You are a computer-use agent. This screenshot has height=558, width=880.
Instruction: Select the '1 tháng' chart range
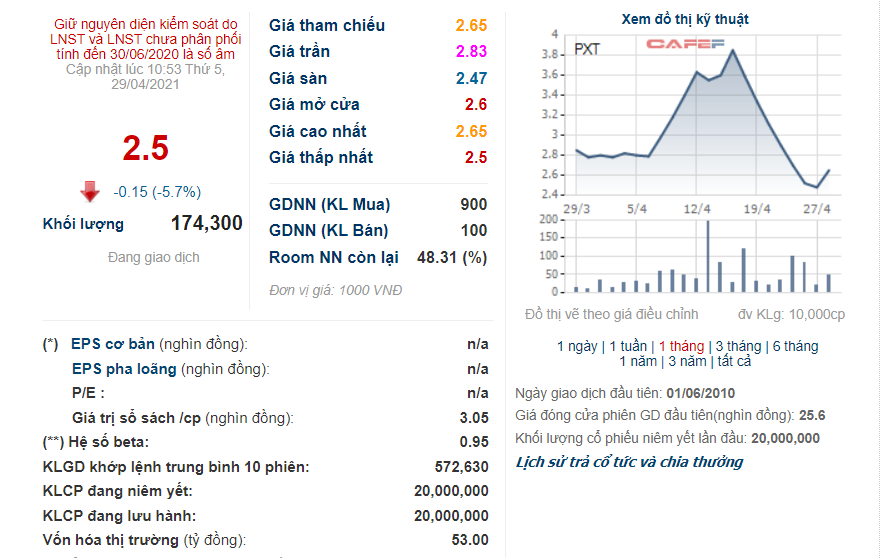tap(681, 346)
